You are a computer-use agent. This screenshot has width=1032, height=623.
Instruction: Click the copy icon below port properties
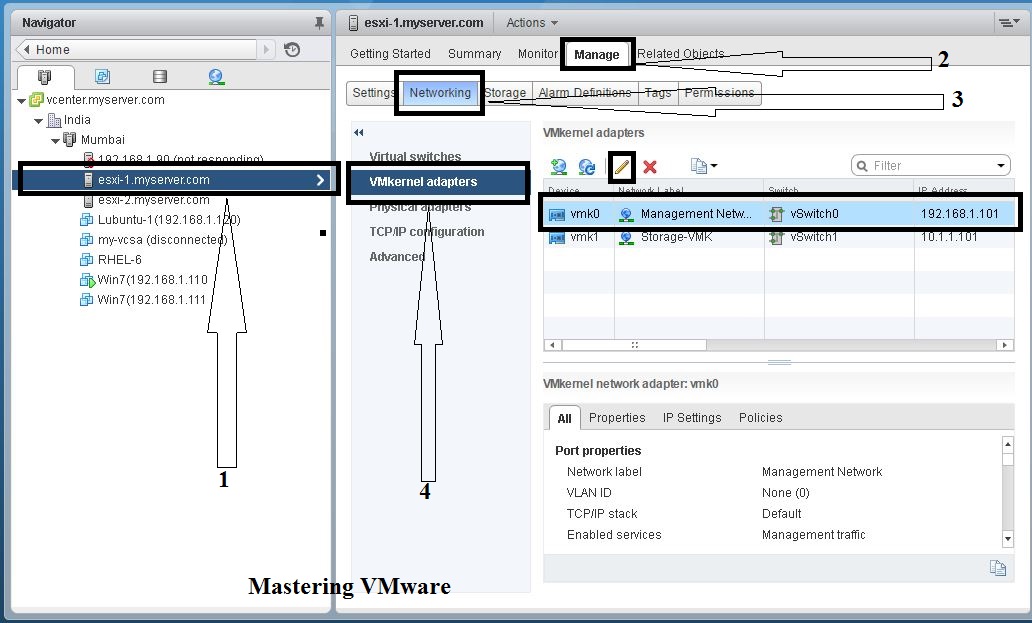point(997,568)
